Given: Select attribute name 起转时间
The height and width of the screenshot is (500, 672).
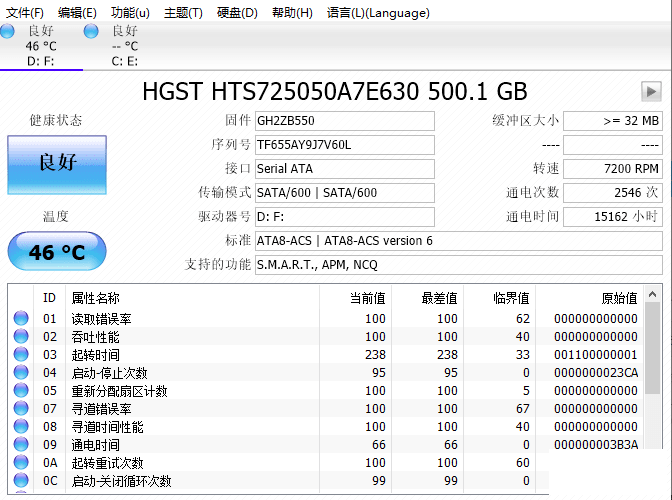Looking at the screenshot, I should (96, 355).
